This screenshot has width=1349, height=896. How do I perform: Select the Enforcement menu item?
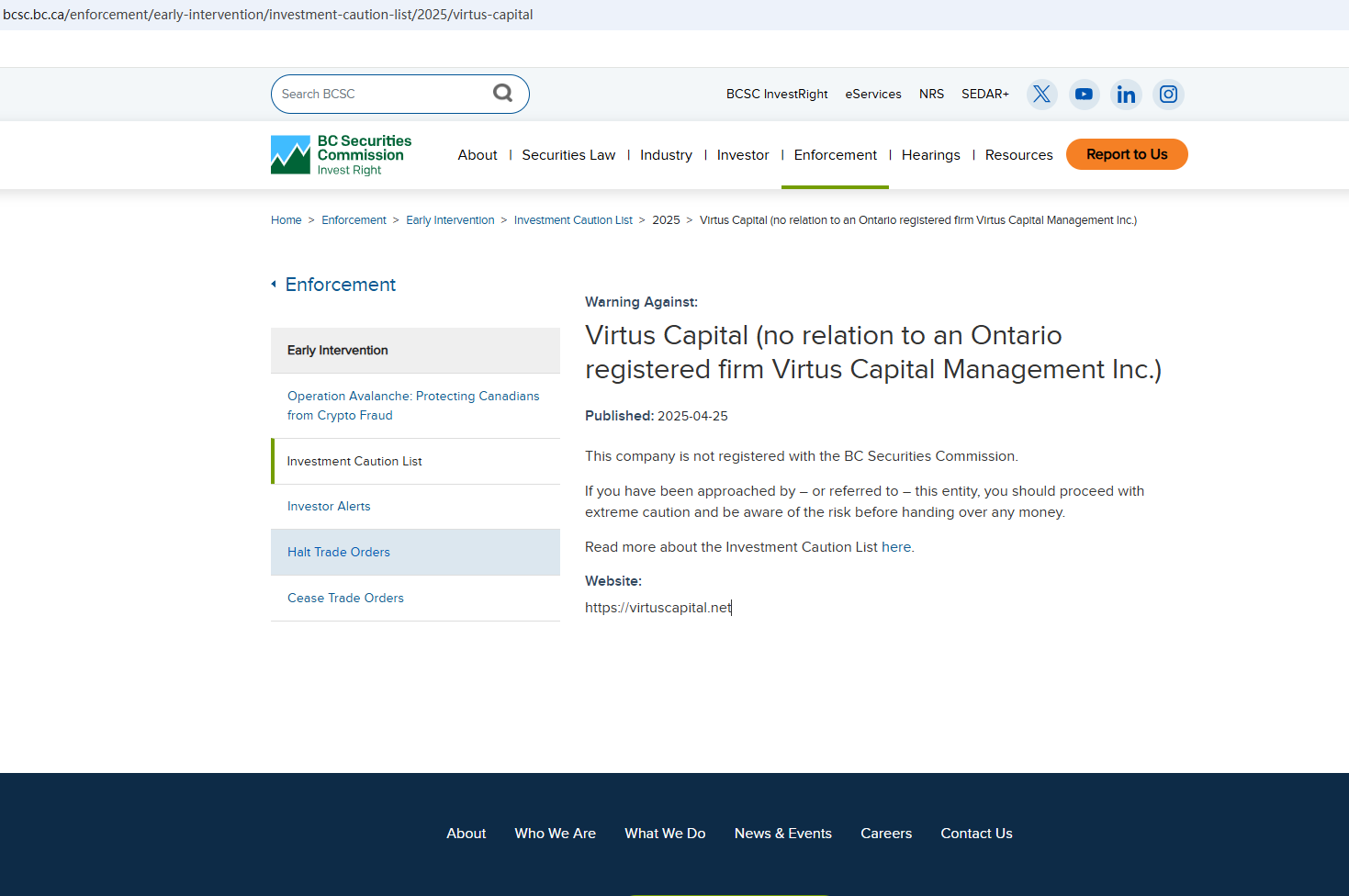pyautogui.click(x=836, y=155)
